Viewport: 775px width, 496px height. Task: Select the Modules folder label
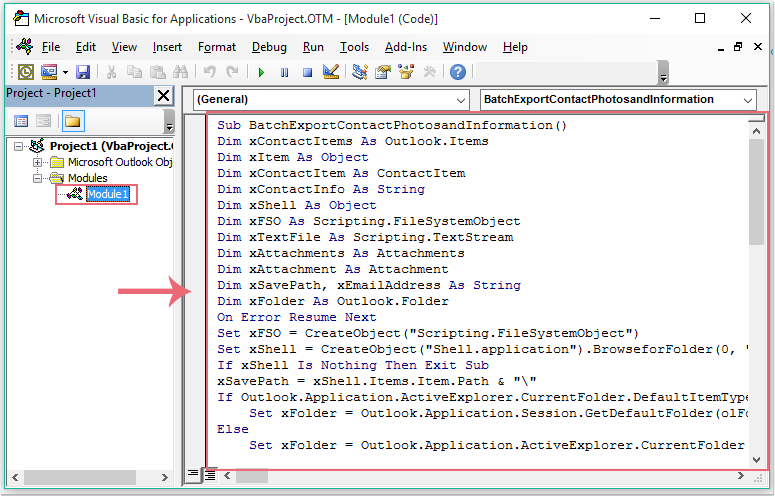pyautogui.click(x=87, y=178)
